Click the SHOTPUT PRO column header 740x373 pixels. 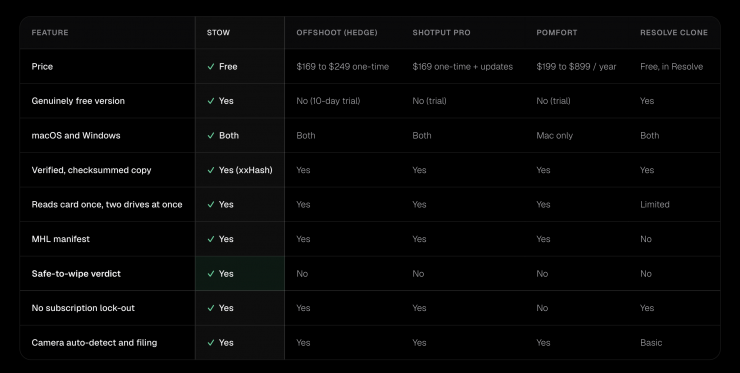[x=441, y=33]
